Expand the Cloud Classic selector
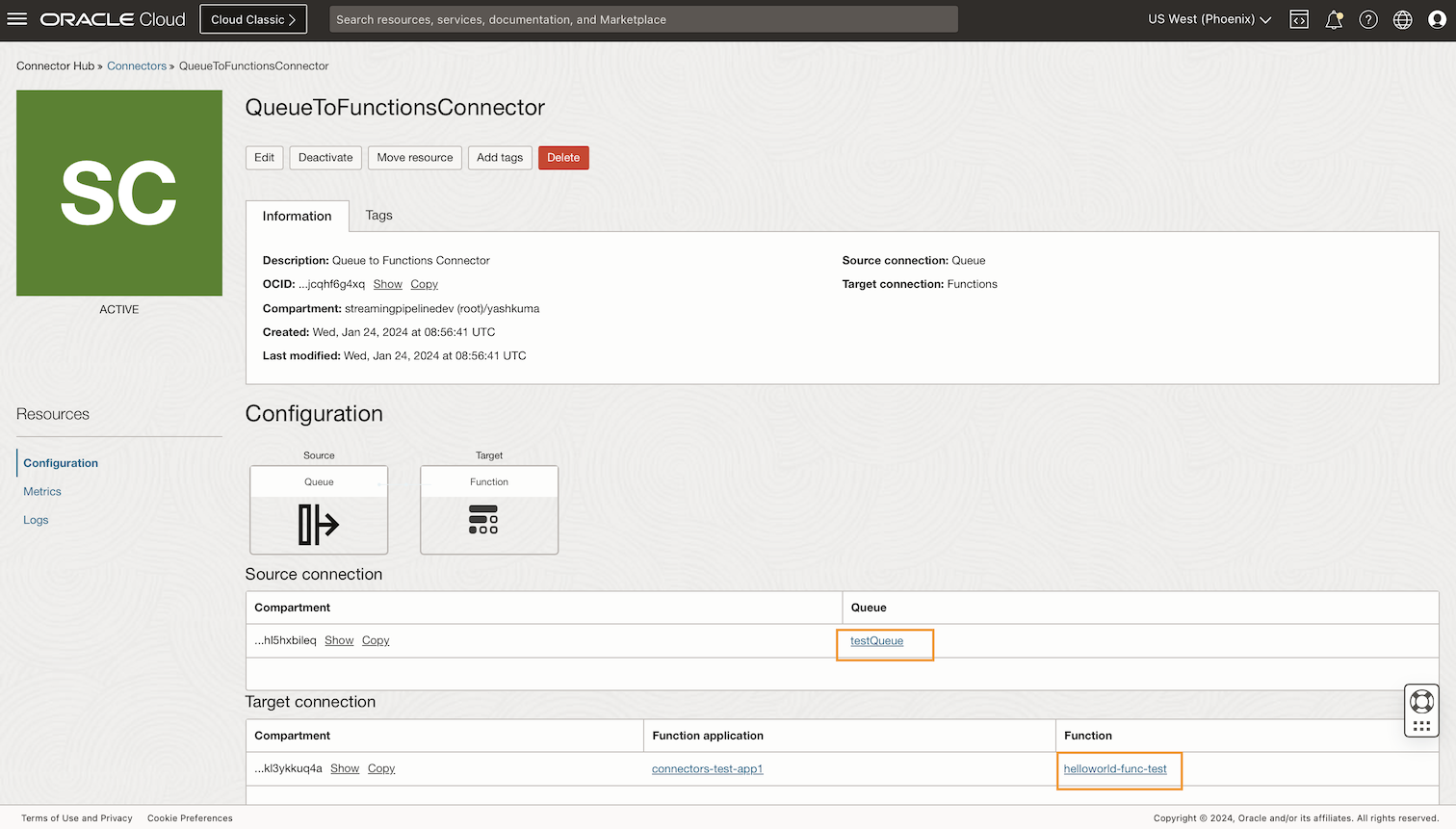This screenshot has width=1456, height=829. [x=252, y=18]
